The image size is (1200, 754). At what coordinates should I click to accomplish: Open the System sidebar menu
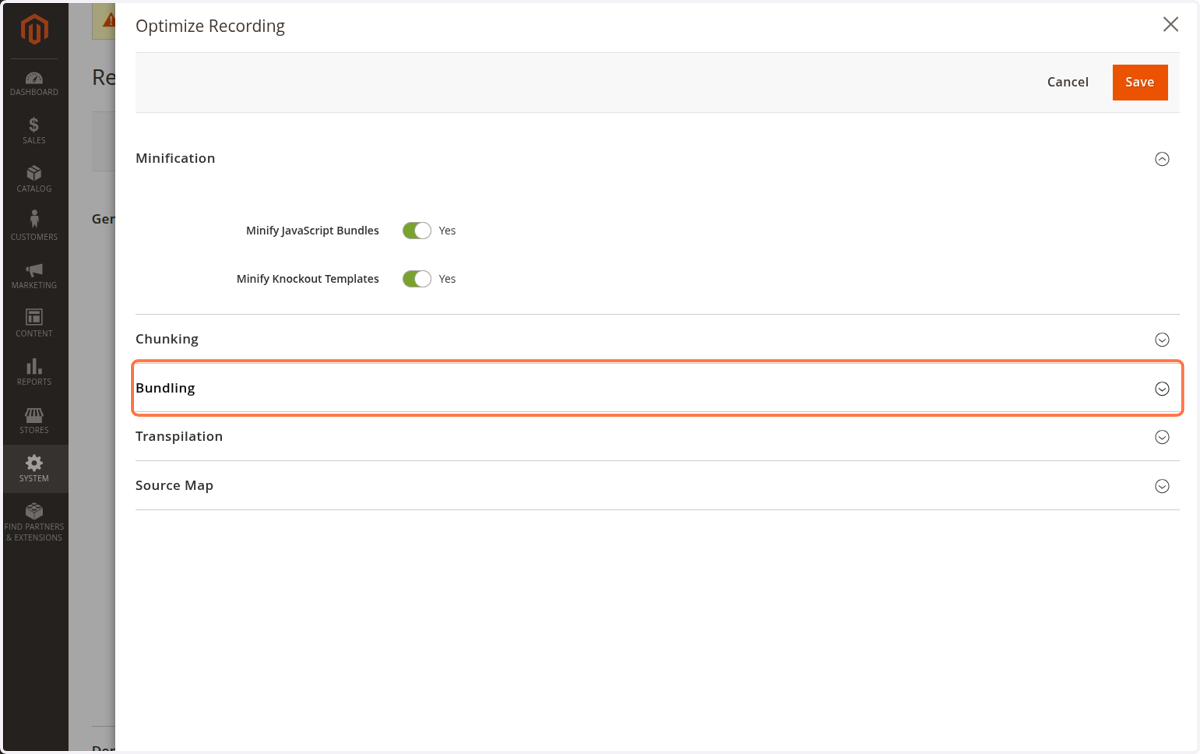tap(34, 468)
